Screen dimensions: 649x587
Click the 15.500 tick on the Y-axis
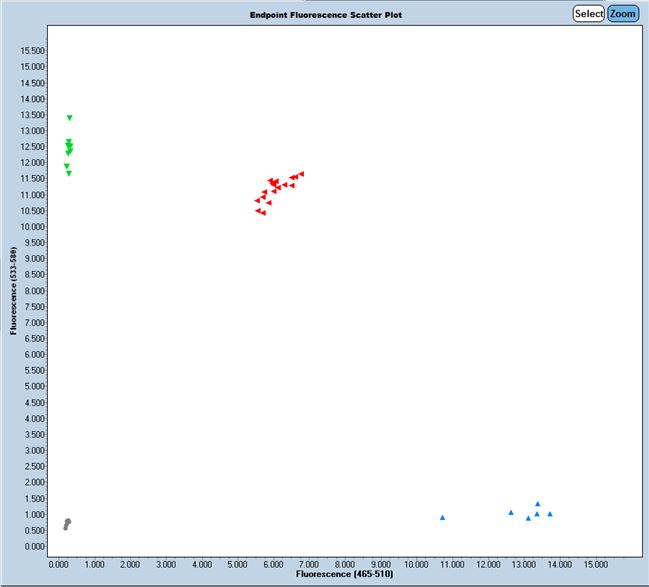pos(30,51)
